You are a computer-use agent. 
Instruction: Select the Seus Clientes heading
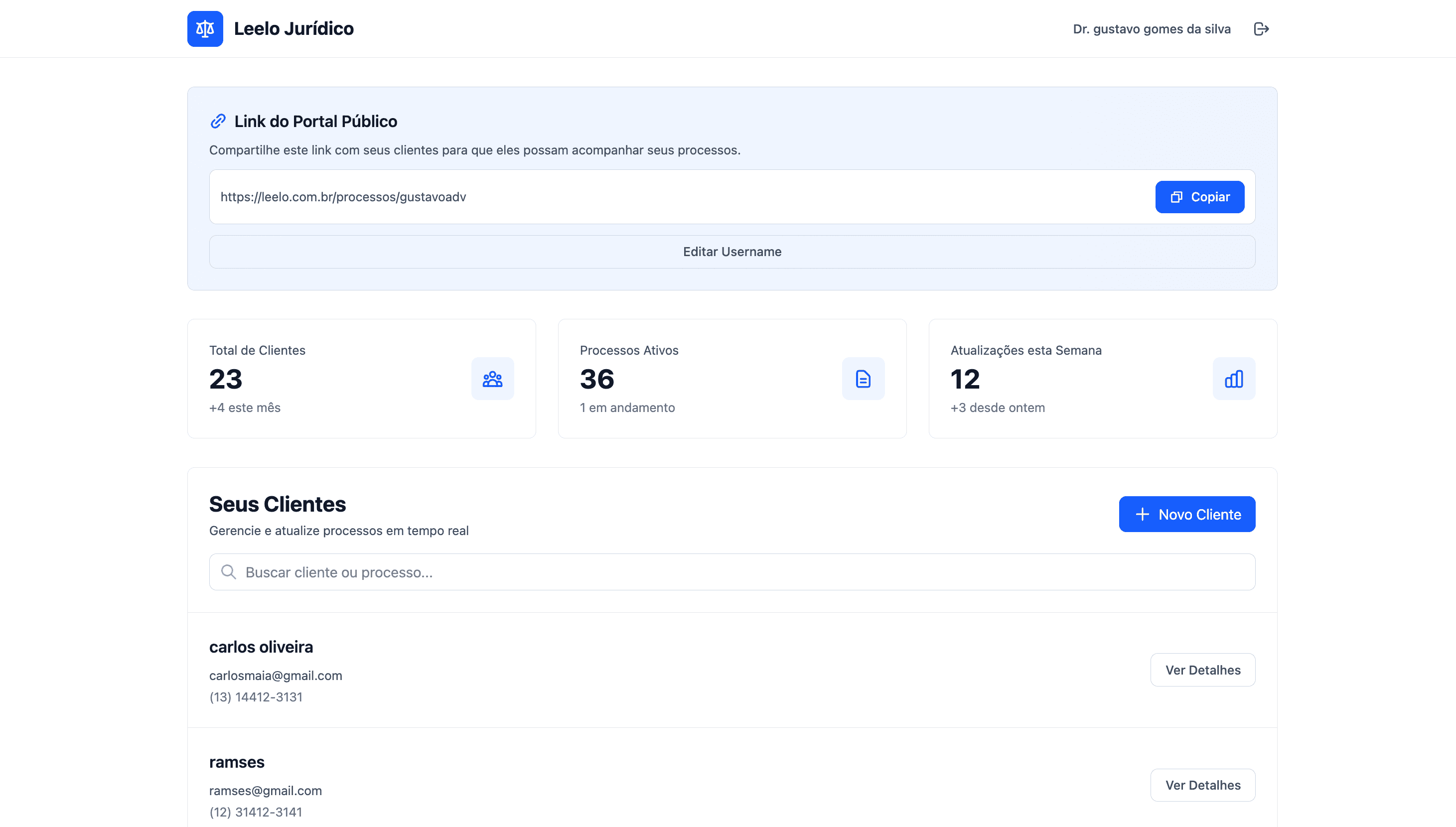pyautogui.click(x=278, y=504)
